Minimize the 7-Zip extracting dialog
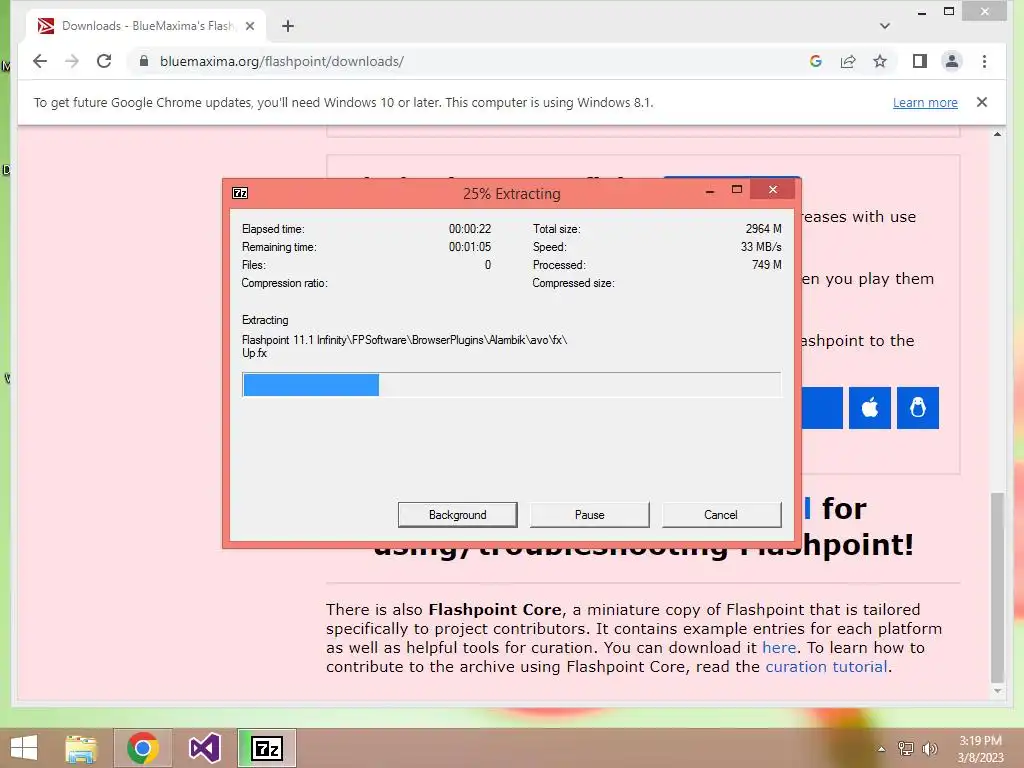1024x768 pixels. [x=710, y=191]
